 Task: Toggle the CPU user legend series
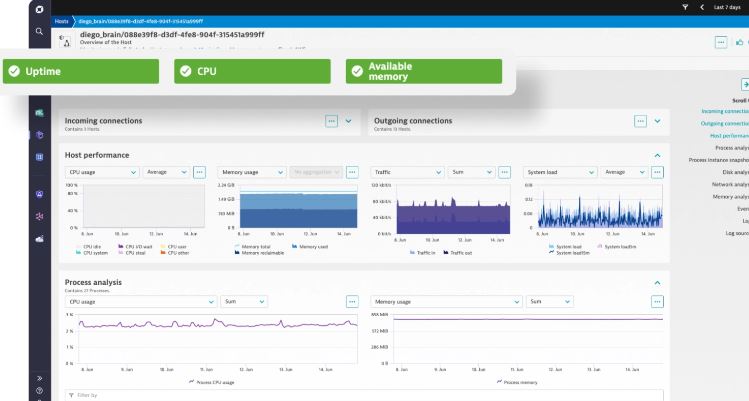pos(173,247)
